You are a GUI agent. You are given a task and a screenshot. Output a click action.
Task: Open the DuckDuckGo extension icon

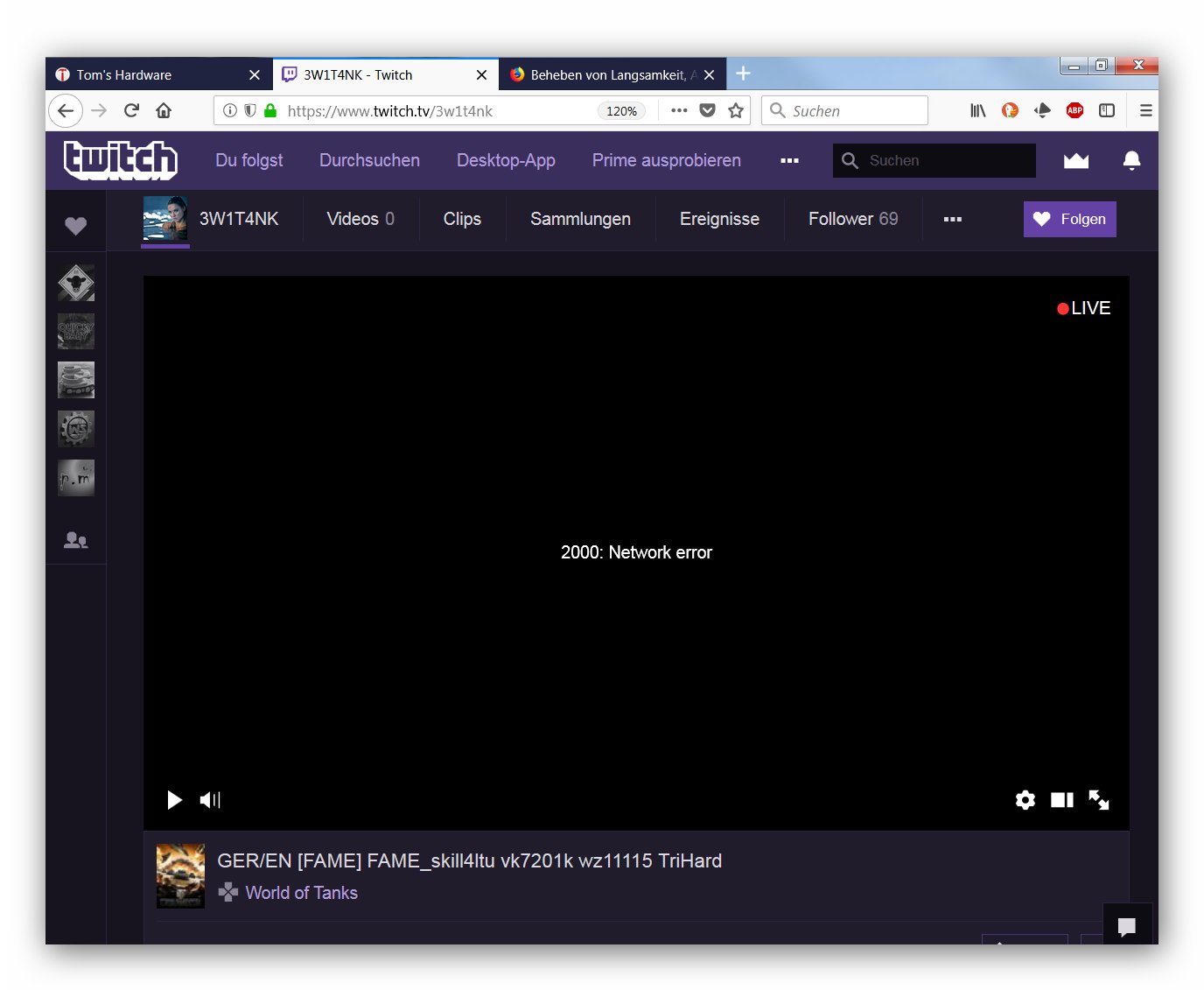point(1010,110)
